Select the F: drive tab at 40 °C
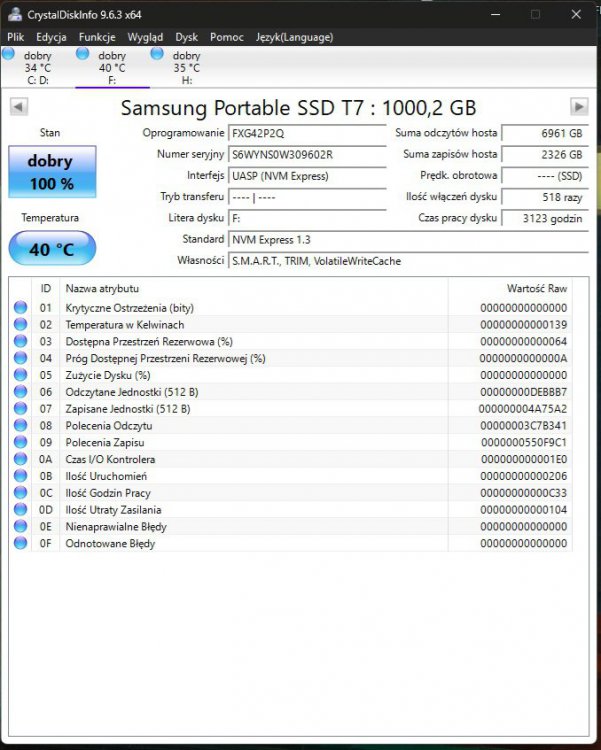 (x=111, y=67)
